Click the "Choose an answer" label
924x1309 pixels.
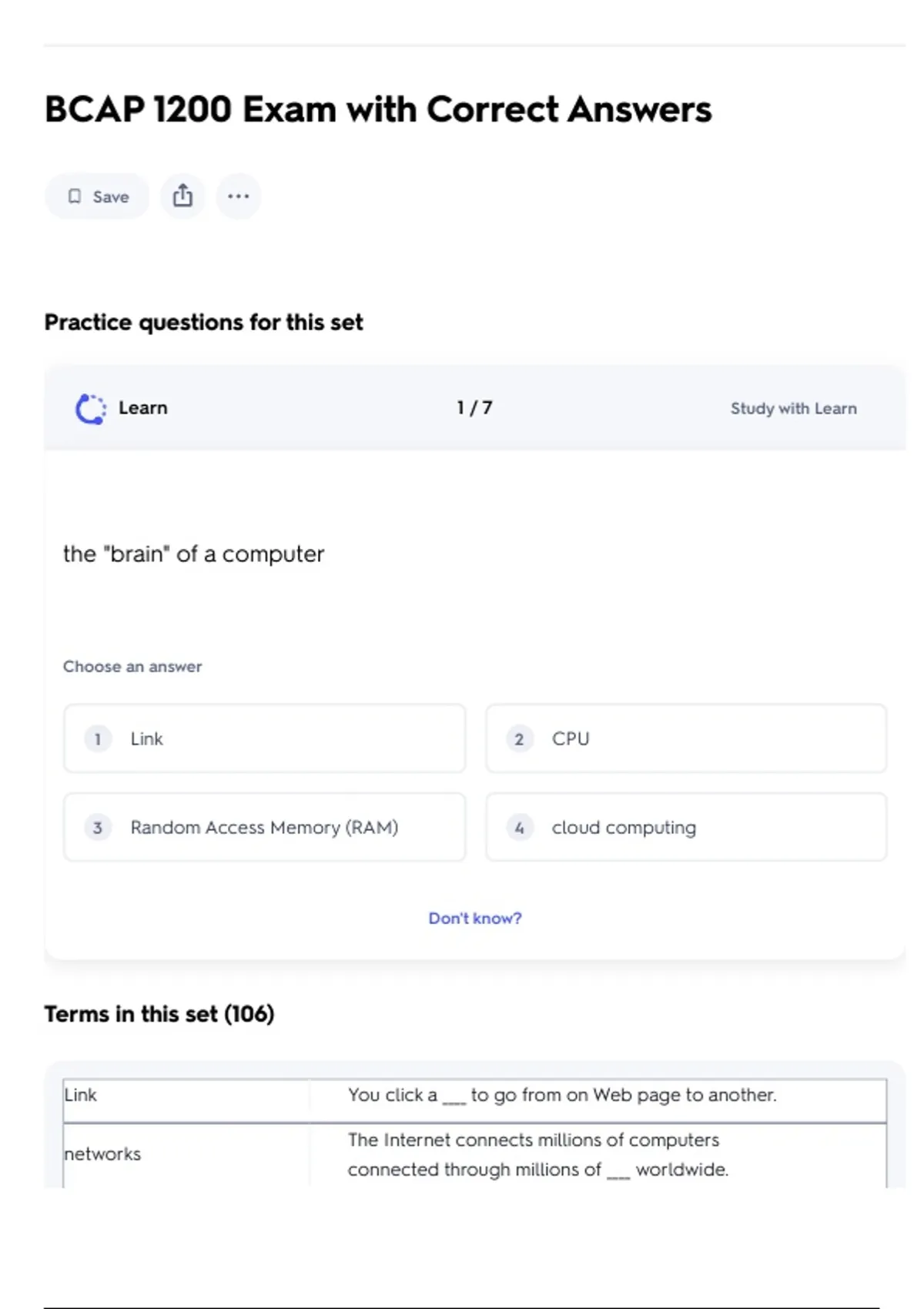132,667
